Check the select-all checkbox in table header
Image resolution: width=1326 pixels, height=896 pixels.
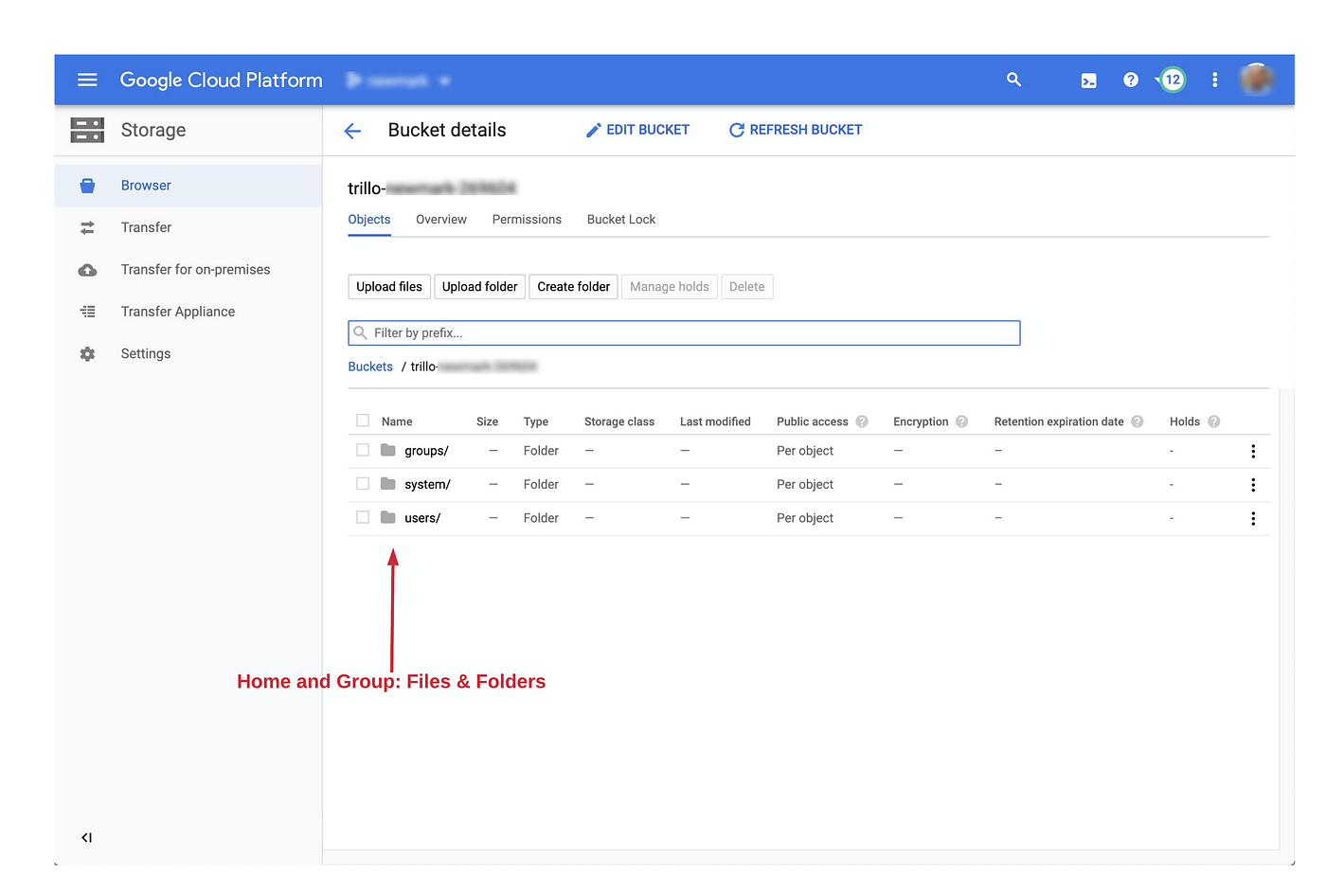363,421
